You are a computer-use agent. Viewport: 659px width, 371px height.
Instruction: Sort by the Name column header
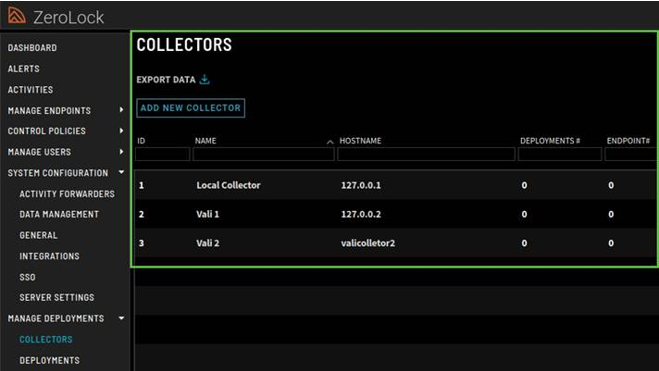[x=206, y=141]
